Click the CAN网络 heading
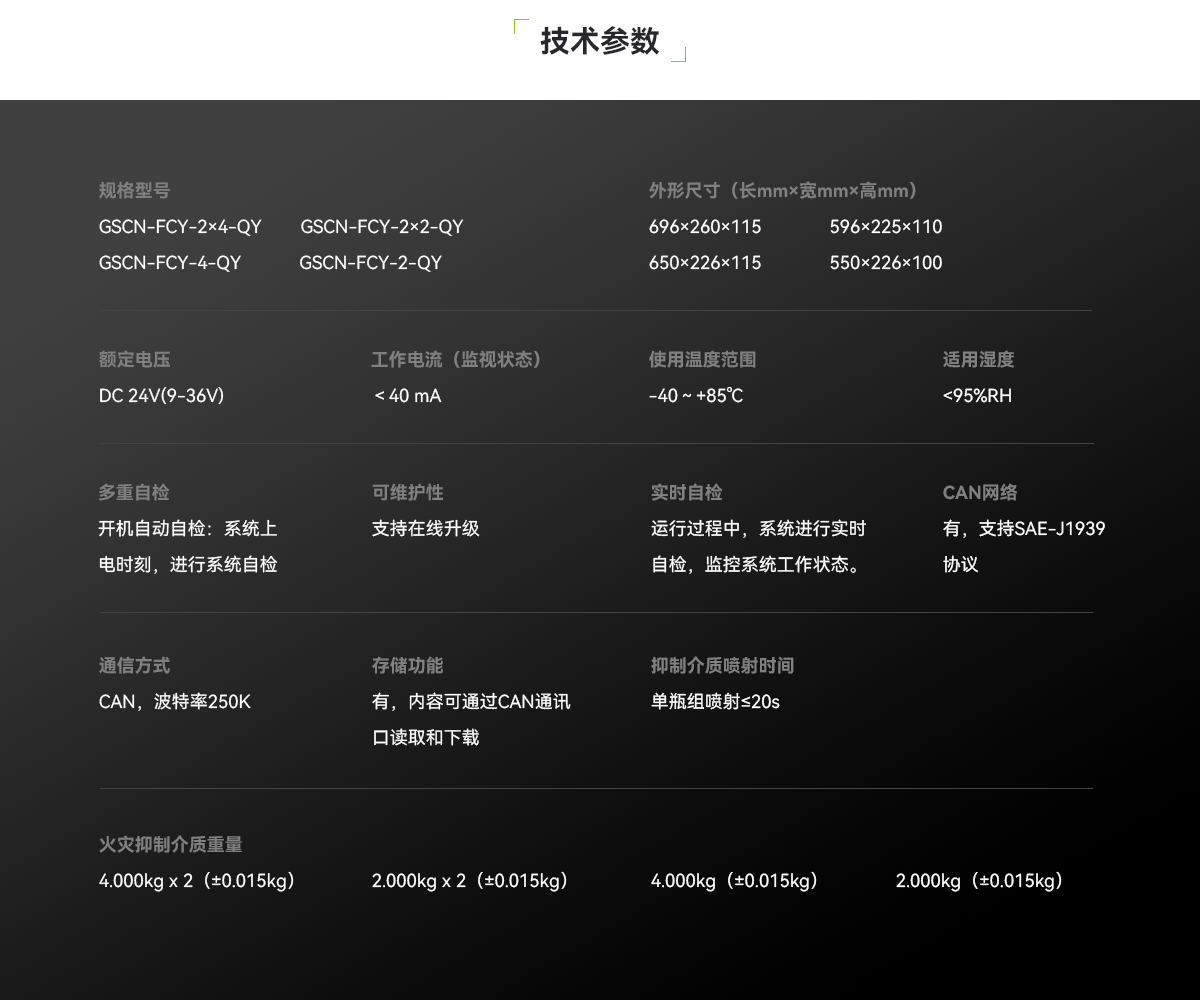Screen dimensions: 1200x1000 click(x=981, y=493)
